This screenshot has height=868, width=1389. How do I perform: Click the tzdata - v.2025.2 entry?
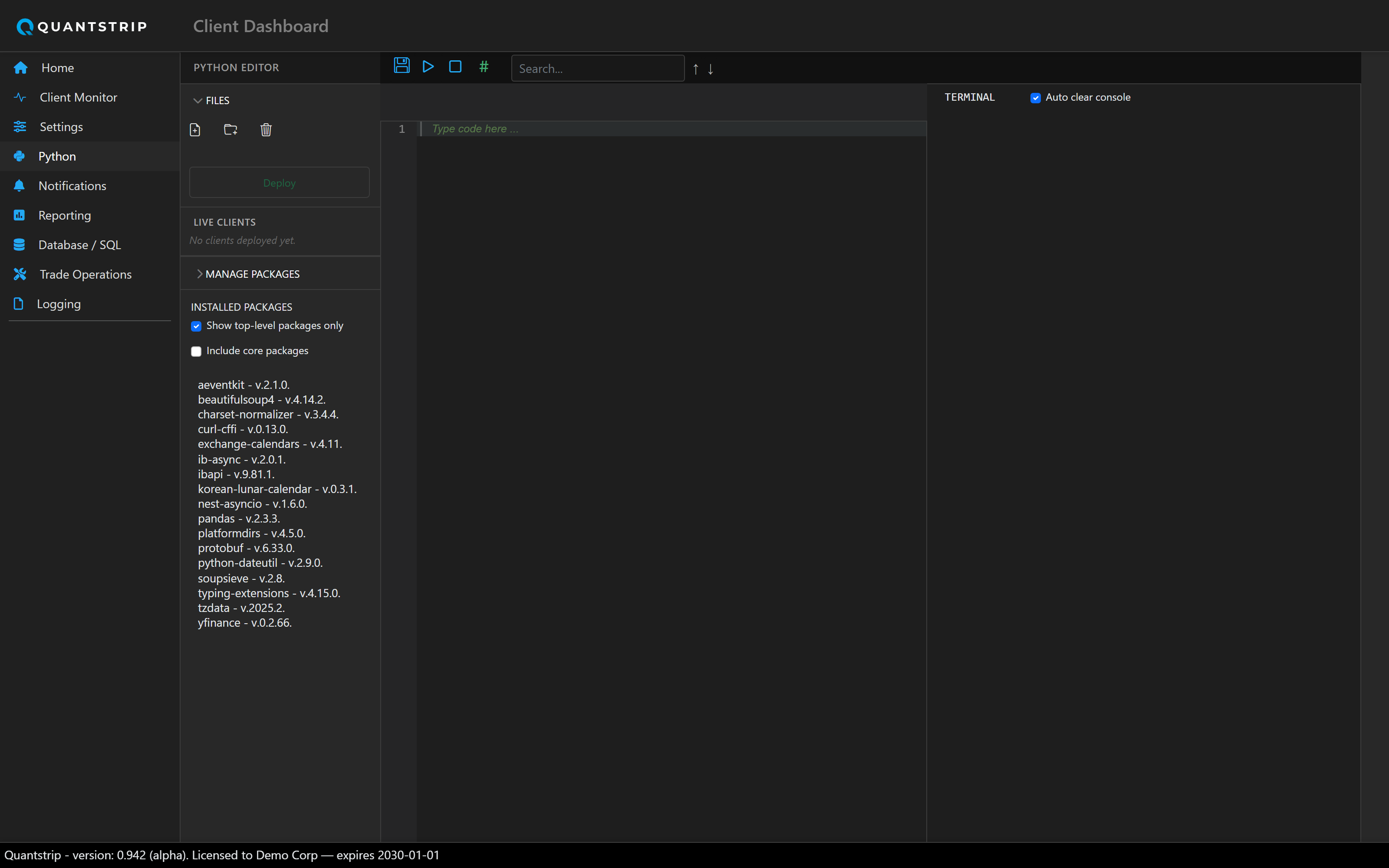point(242,608)
